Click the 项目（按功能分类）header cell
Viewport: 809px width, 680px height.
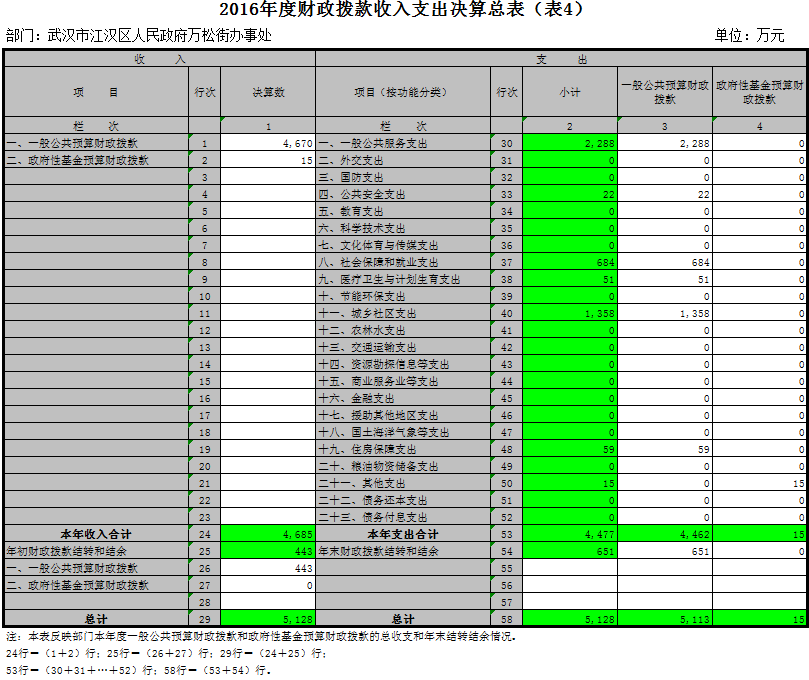402,92
